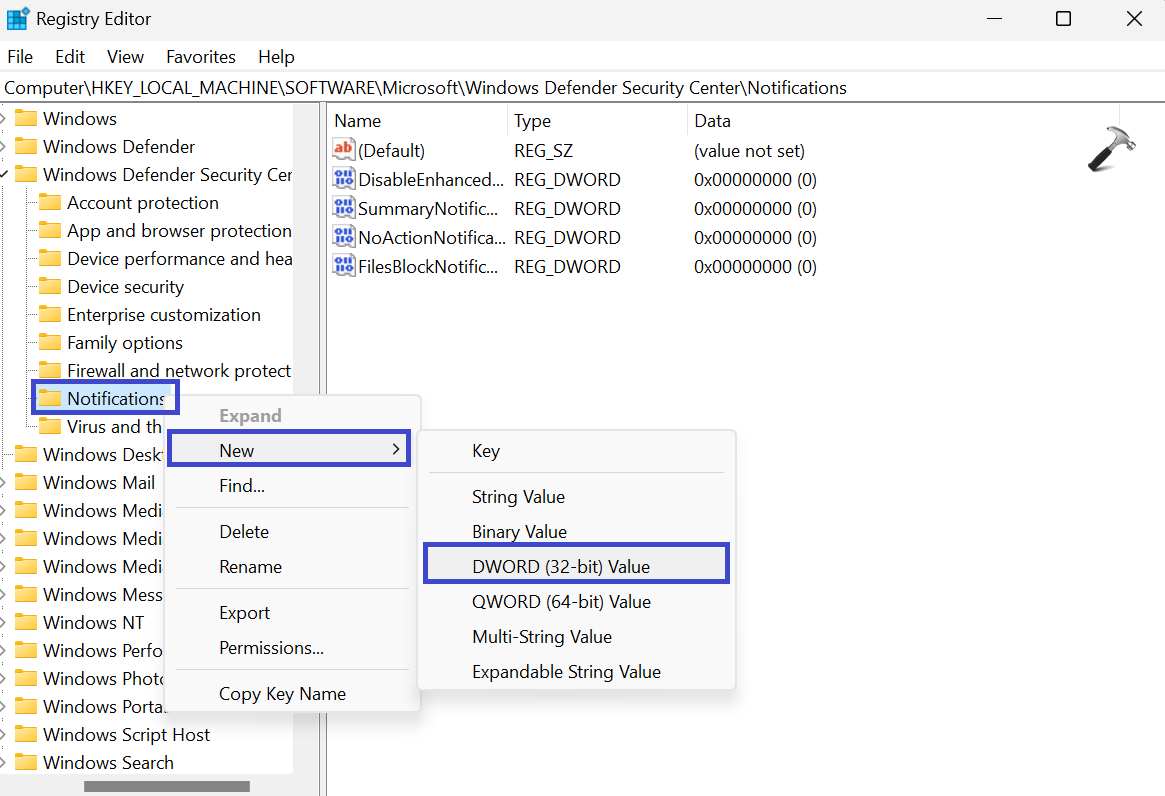
Task: Click Copy Key Name in context menu
Action: pos(282,694)
